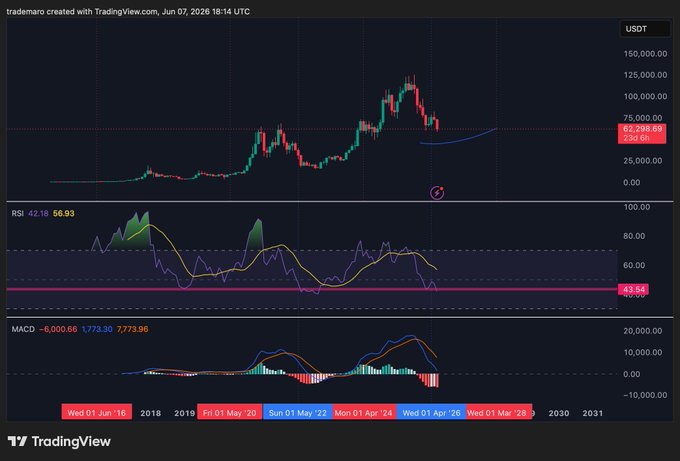680x461 pixels.
Task: Select the Wed 01 Apr '26 date marker
Action: click(x=431, y=413)
